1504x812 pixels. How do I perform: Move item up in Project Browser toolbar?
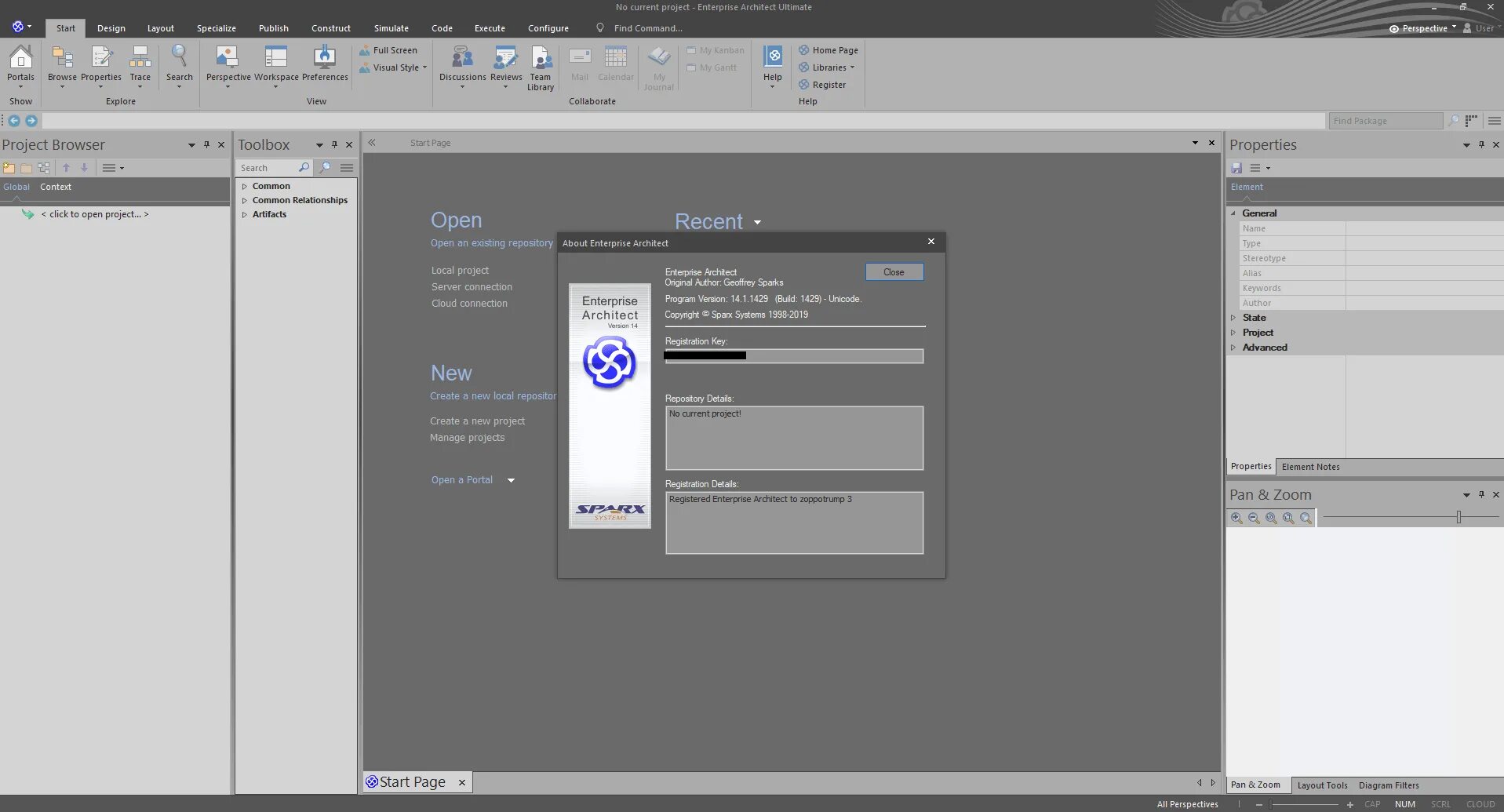coord(67,168)
